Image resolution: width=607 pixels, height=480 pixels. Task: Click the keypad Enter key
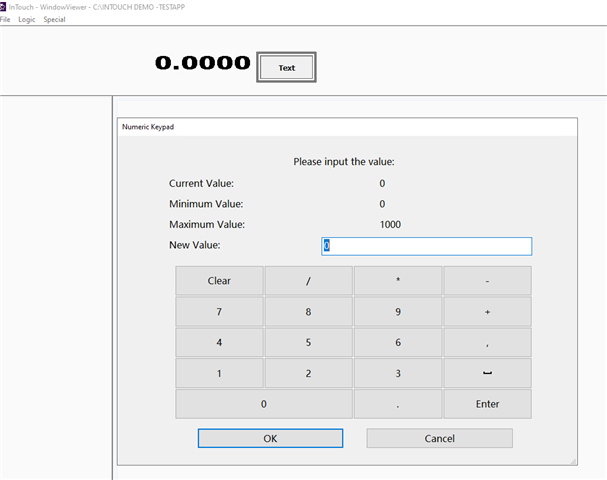tap(487, 404)
